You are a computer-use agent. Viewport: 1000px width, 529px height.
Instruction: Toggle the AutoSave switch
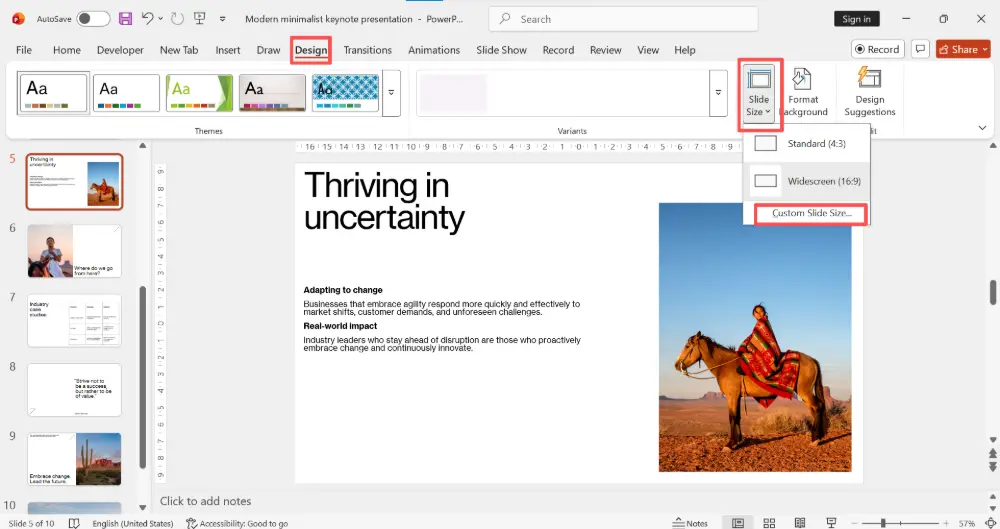[x=93, y=19]
